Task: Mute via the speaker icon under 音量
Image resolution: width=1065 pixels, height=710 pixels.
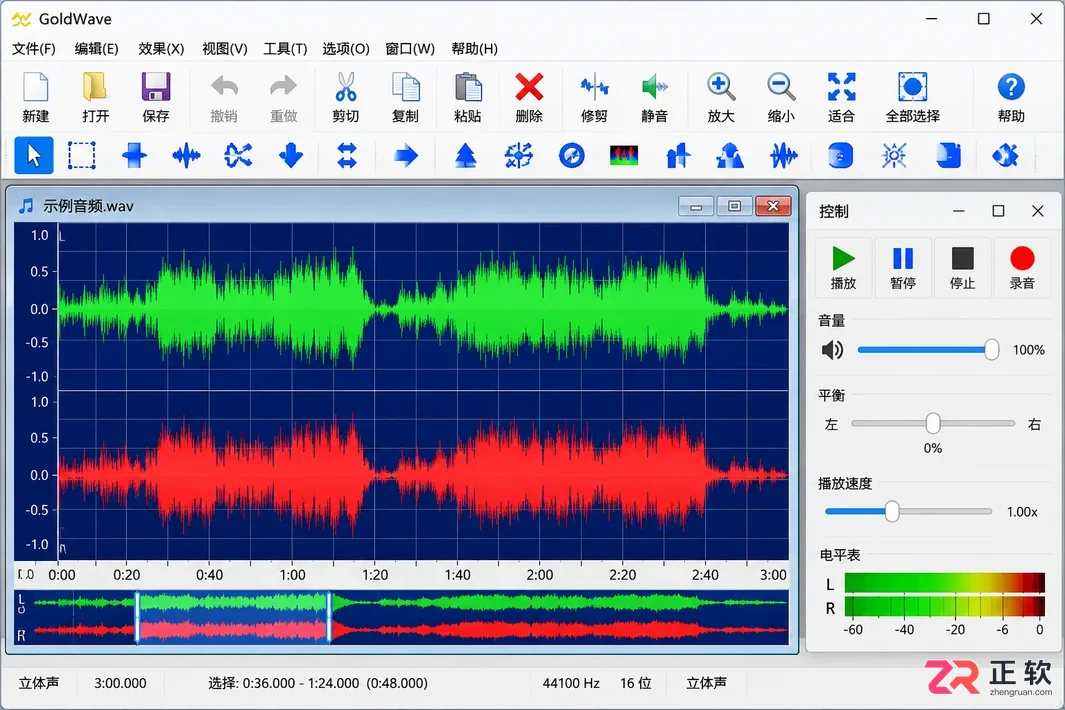Action: coord(832,350)
